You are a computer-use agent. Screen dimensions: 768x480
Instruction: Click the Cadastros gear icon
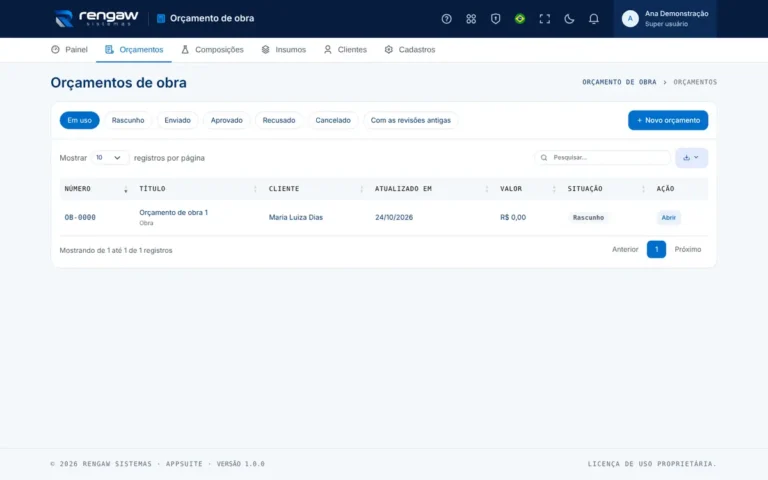pyautogui.click(x=388, y=49)
